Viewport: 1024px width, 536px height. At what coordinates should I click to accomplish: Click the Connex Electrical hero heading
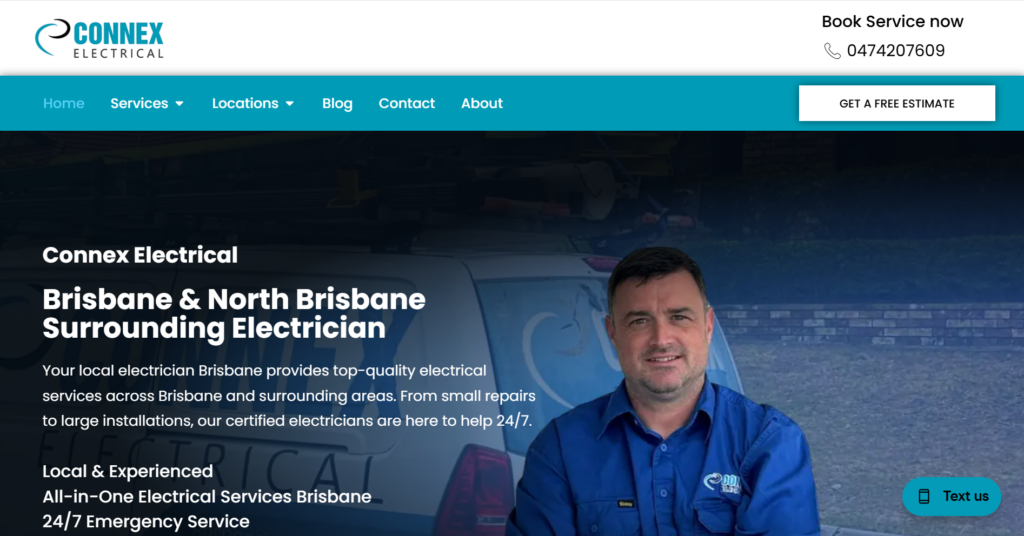140,255
